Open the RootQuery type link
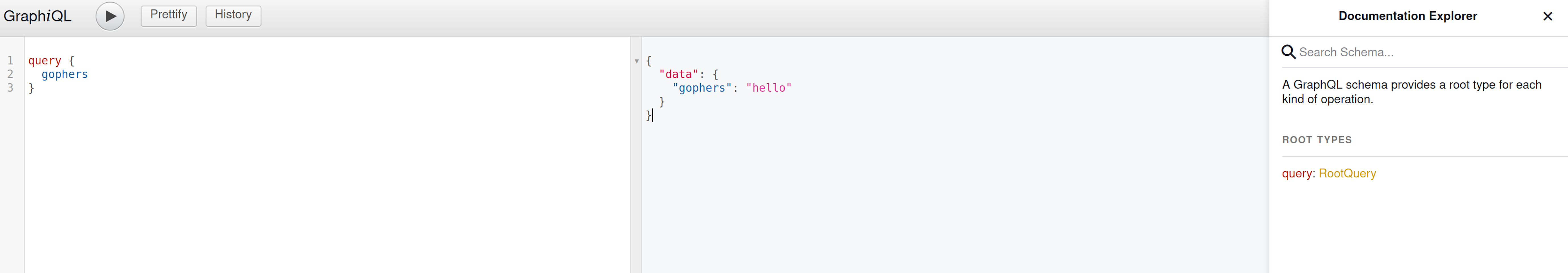This screenshot has width=1568, height=273. [x=1347, y=174]
